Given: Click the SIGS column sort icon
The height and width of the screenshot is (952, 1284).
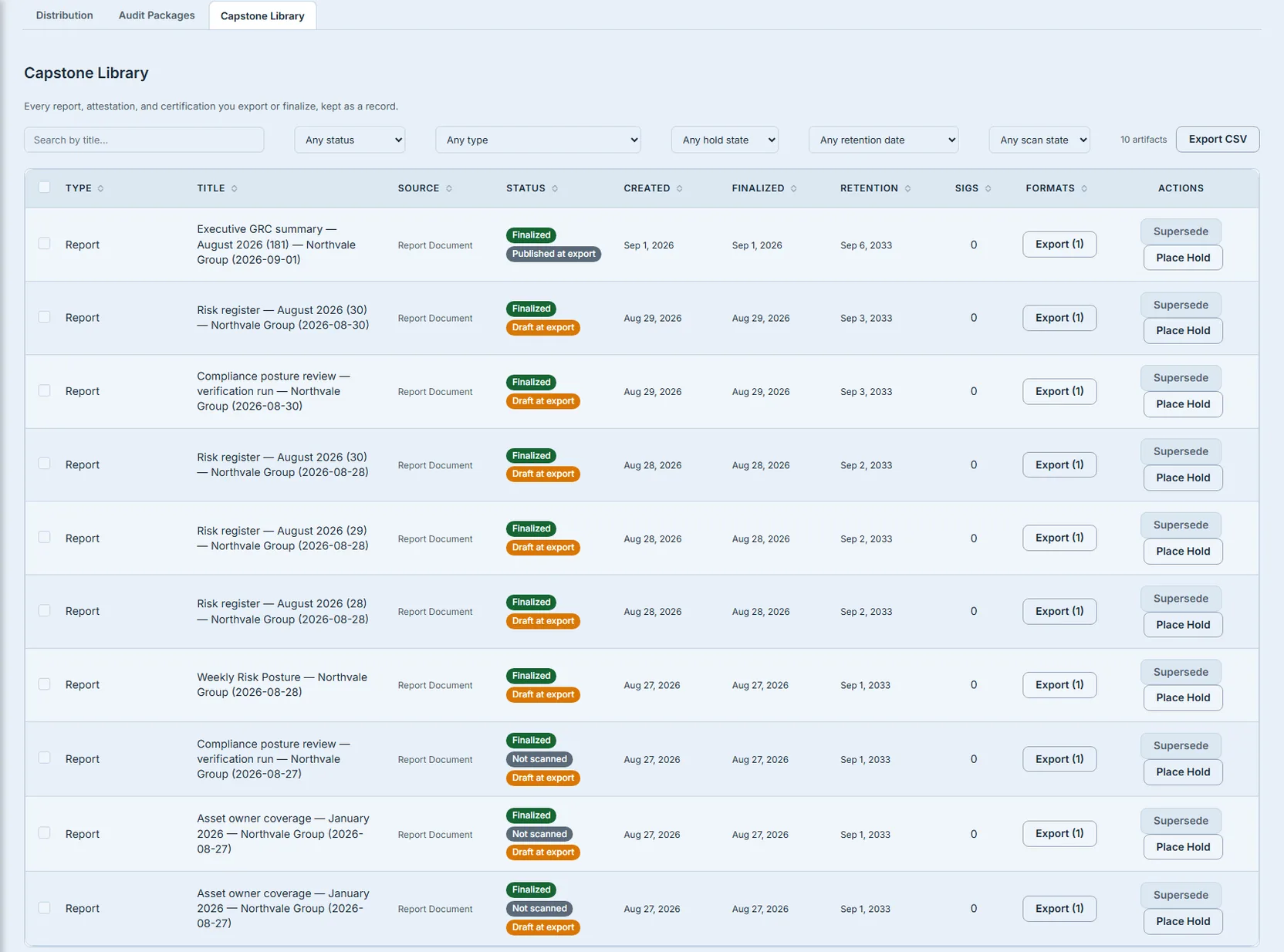Looking at the screenshot, I should click(x=988, y=188).
